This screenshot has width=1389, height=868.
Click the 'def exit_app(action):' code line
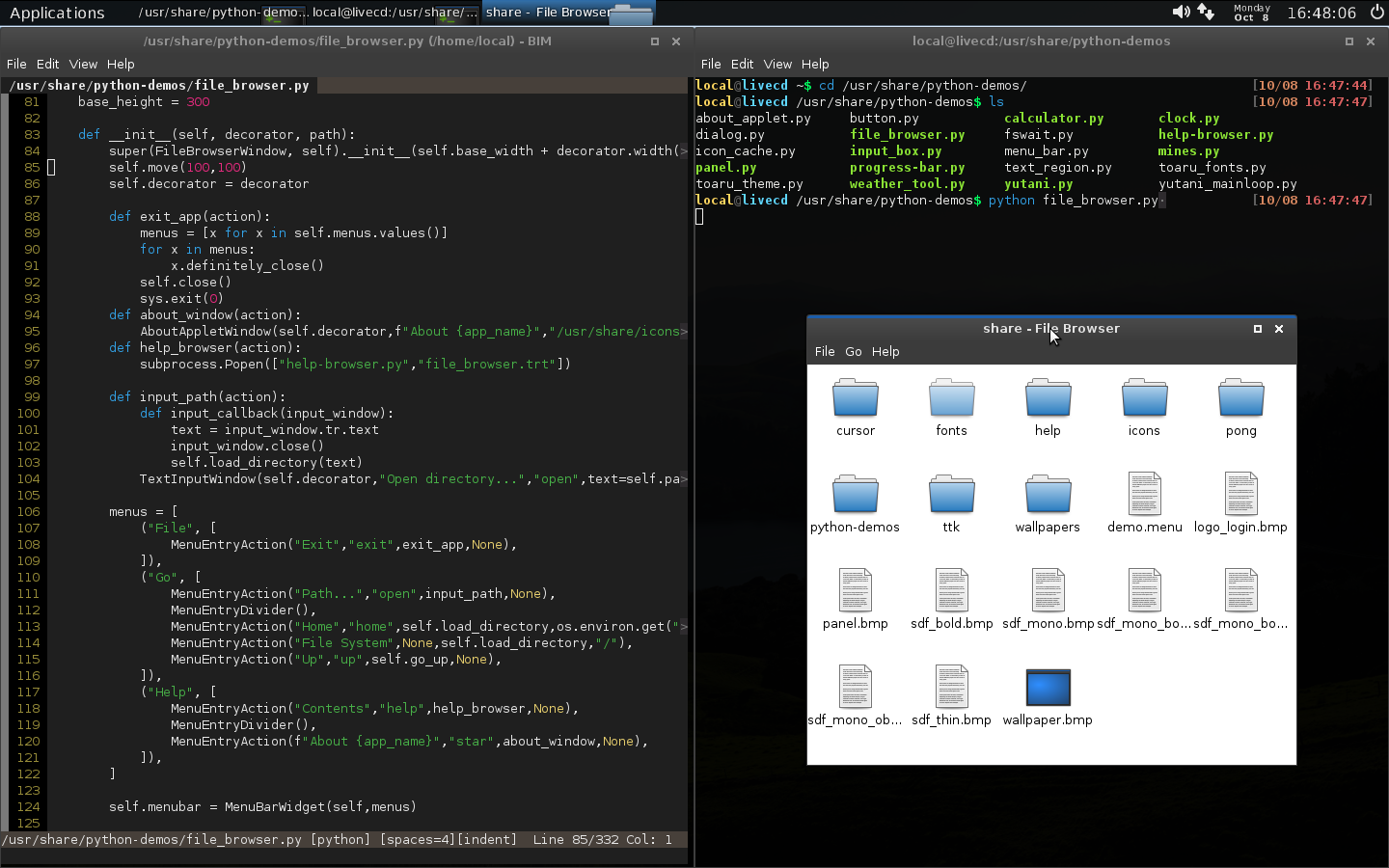[x=189, y=216]
